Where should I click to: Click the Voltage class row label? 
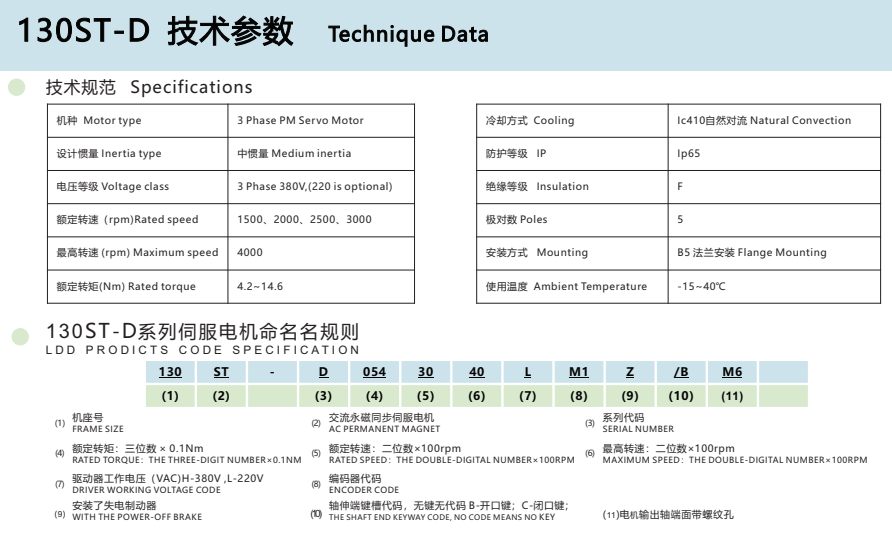coord(113,186)
